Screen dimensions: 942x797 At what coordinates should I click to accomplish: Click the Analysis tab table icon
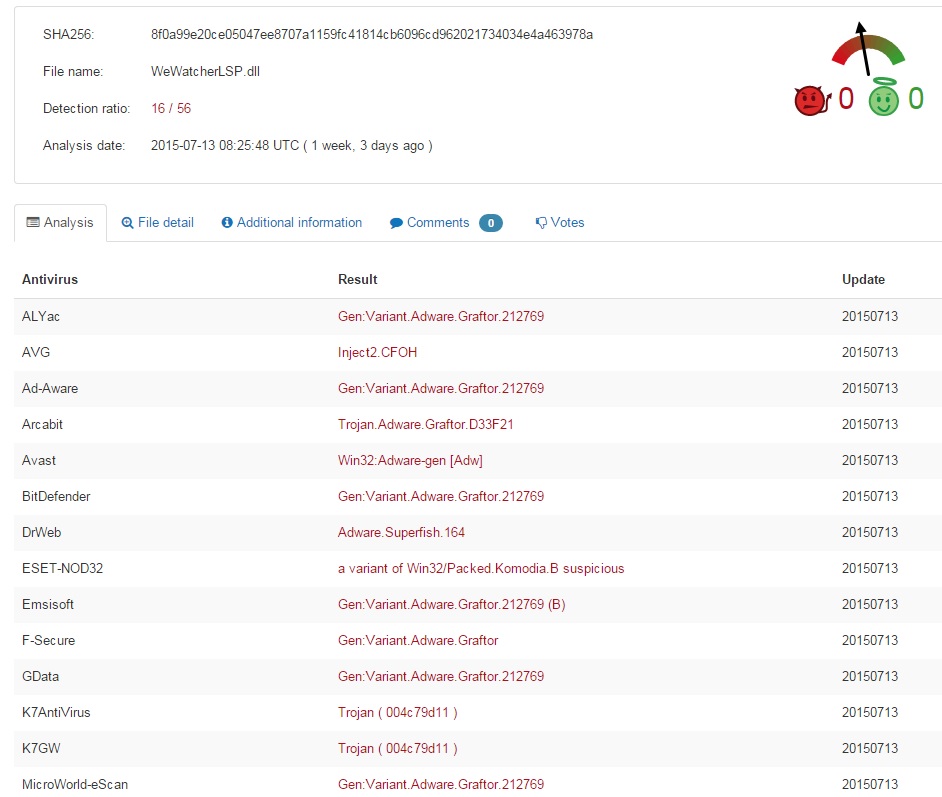(33, 222)
